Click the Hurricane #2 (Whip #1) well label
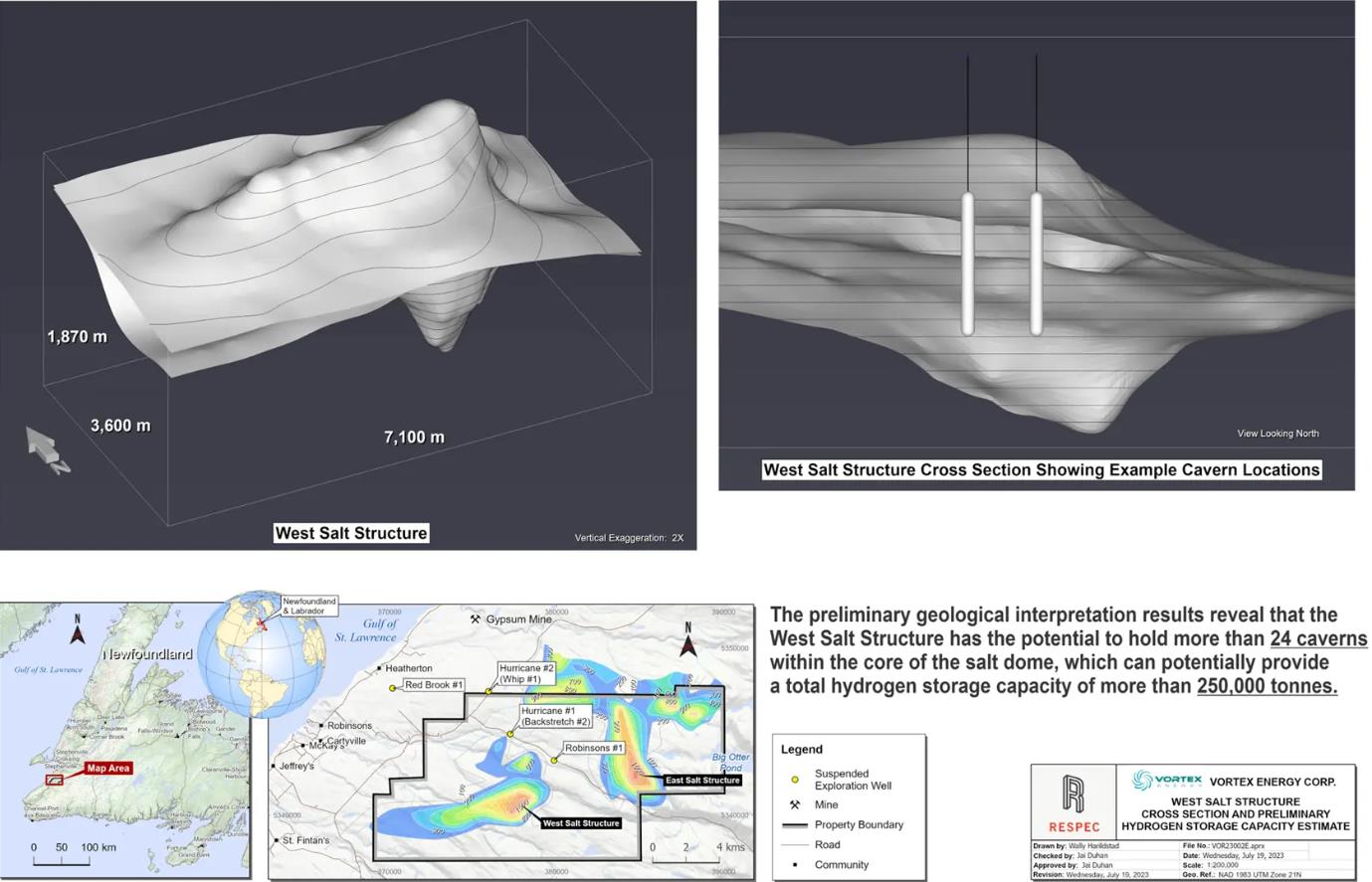Image resolution: width=1372 pixels, height=882 pixels. point(526,673)
